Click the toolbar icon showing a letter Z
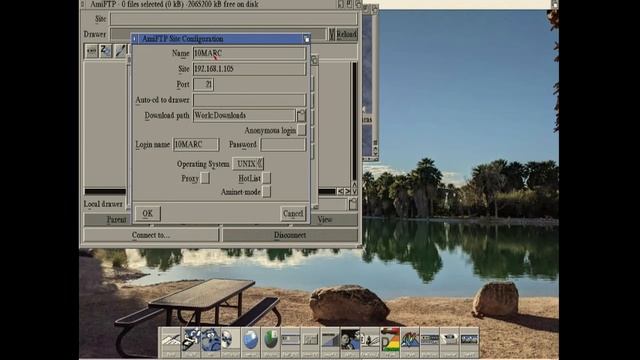This screenshot has height=360, width=640. pos(106,51)
